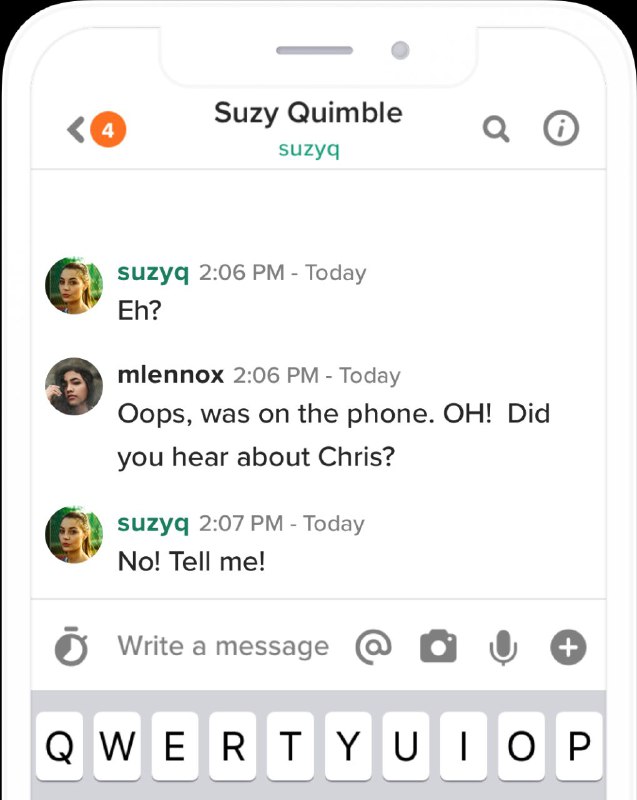Viewport: 637px width, 800px height.
Task: Tap suzyq's avatar beside No! Tell me!
Action: tap(74, 535)
